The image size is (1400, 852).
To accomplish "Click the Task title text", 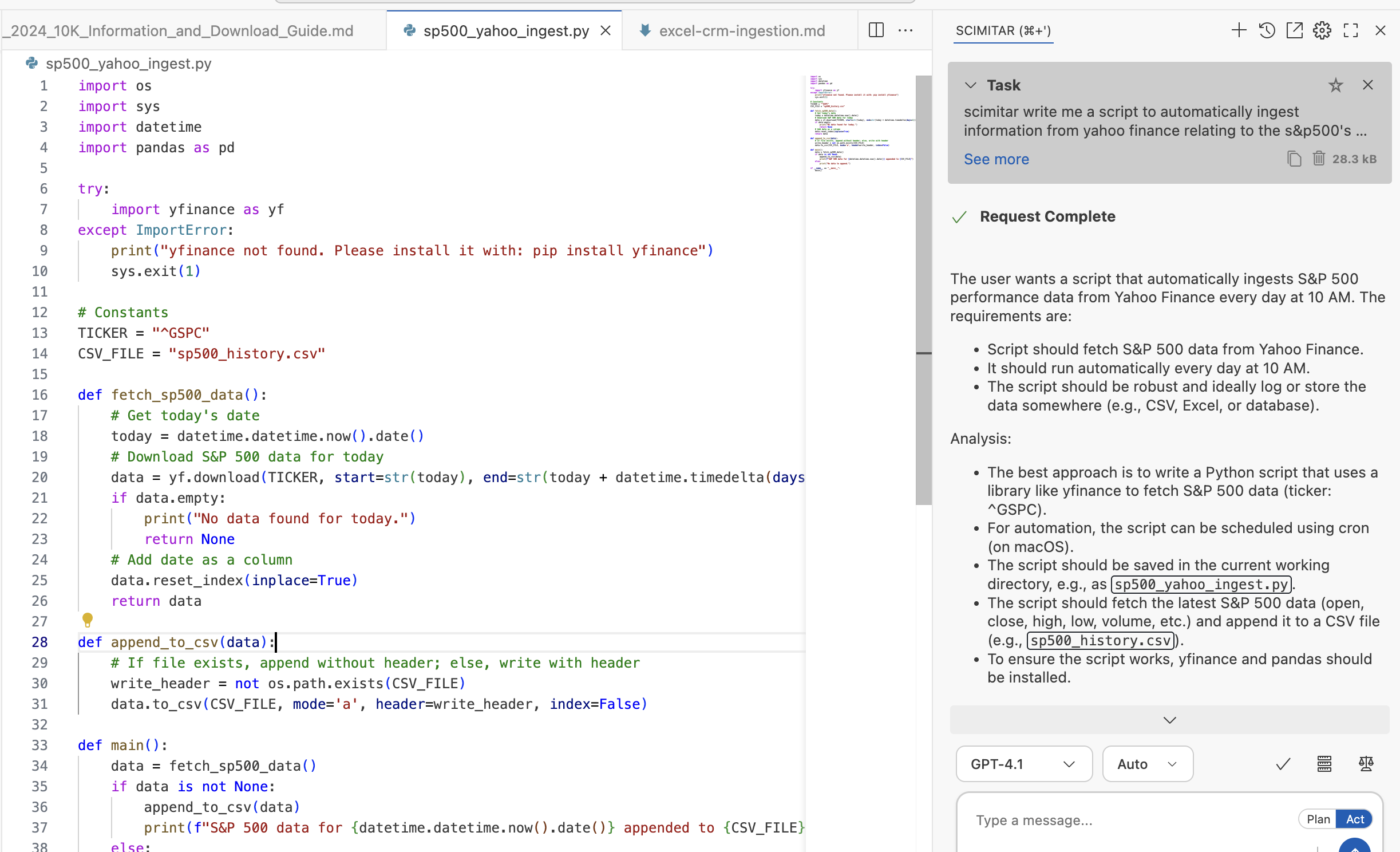I will (x=1003, y=85).
